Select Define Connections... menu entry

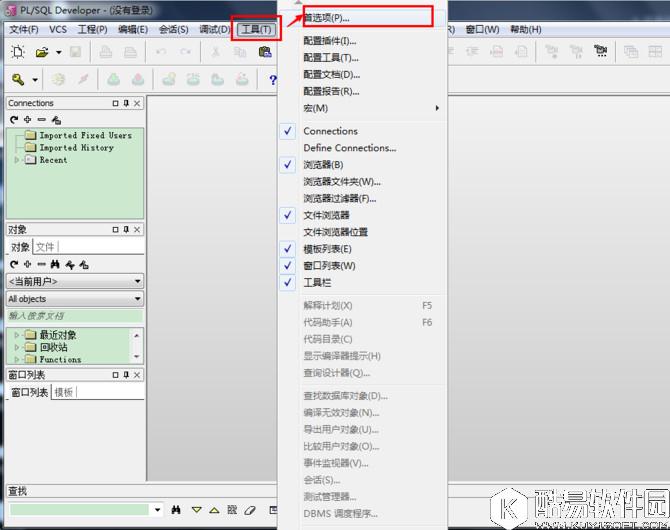363,148
